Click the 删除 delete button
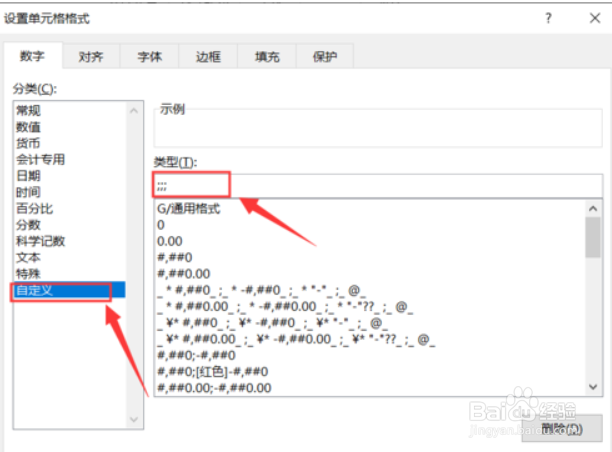This screenshot has width=612, height=452. tap(562, 429)
